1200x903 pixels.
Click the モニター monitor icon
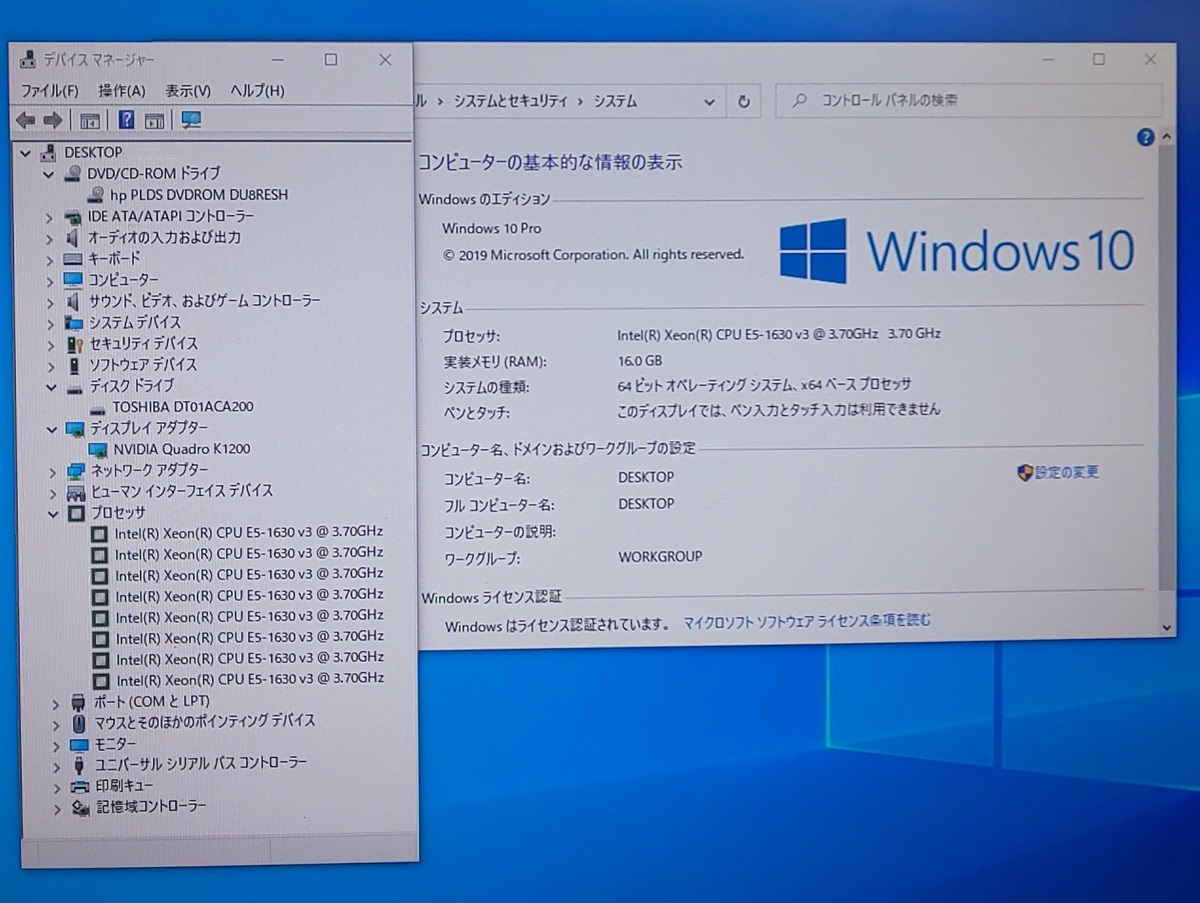(x=79, y=744)
